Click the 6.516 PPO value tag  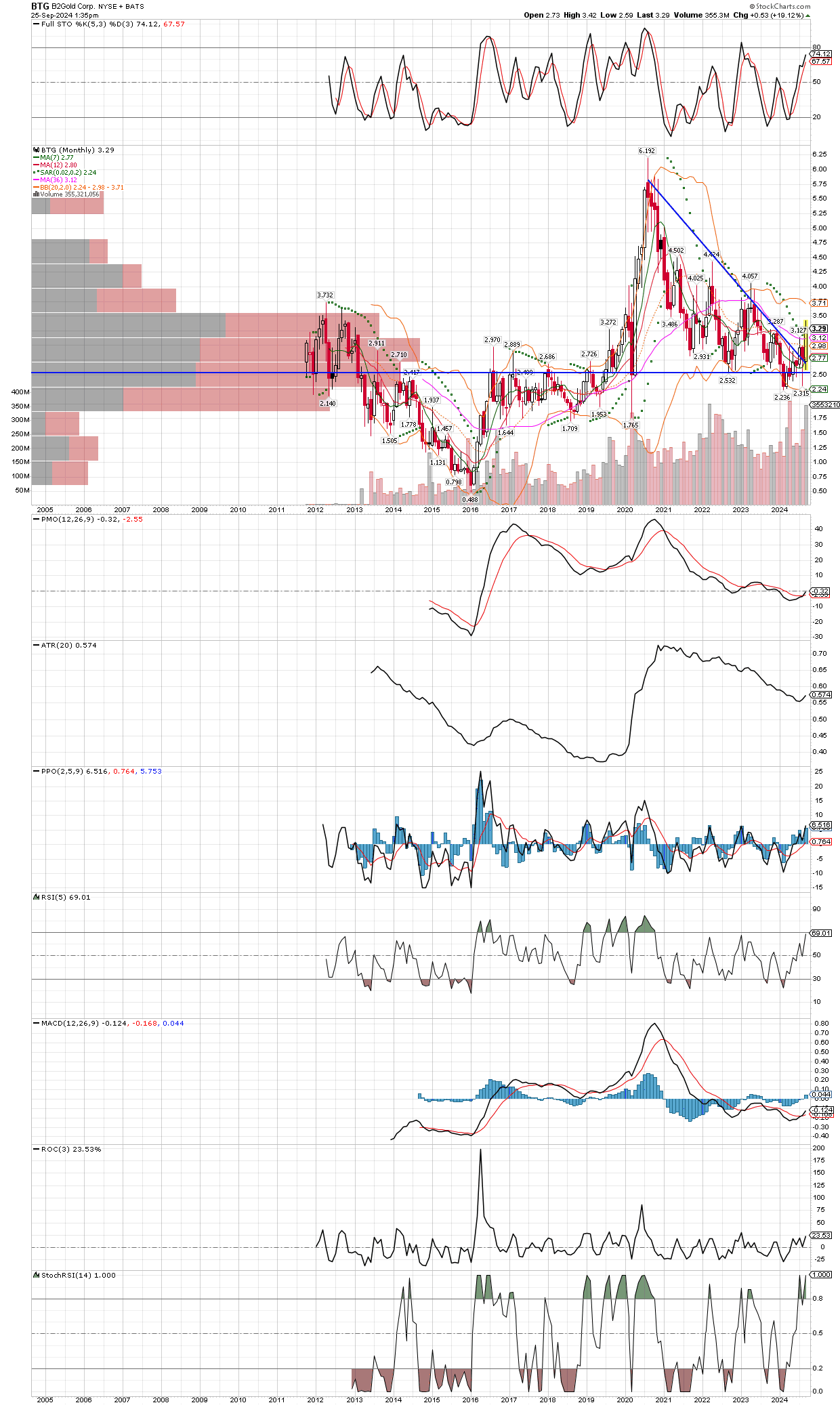821,825
